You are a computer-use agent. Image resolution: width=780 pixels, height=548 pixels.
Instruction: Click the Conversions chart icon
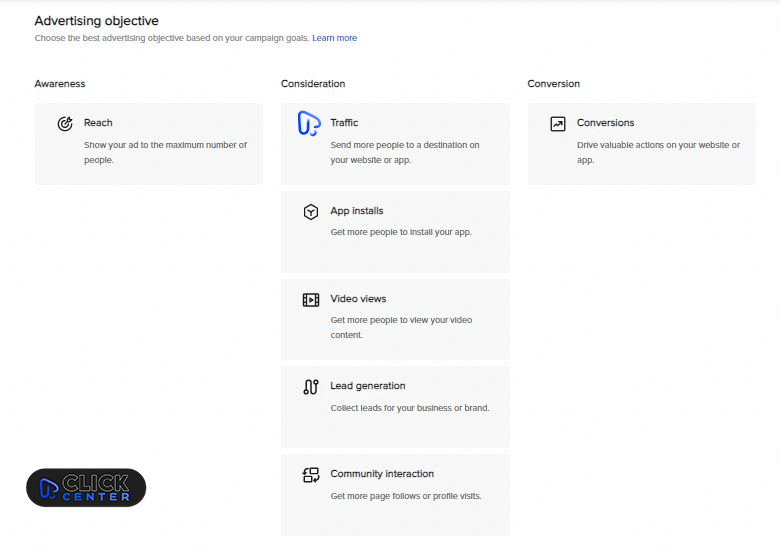[558, 124]
